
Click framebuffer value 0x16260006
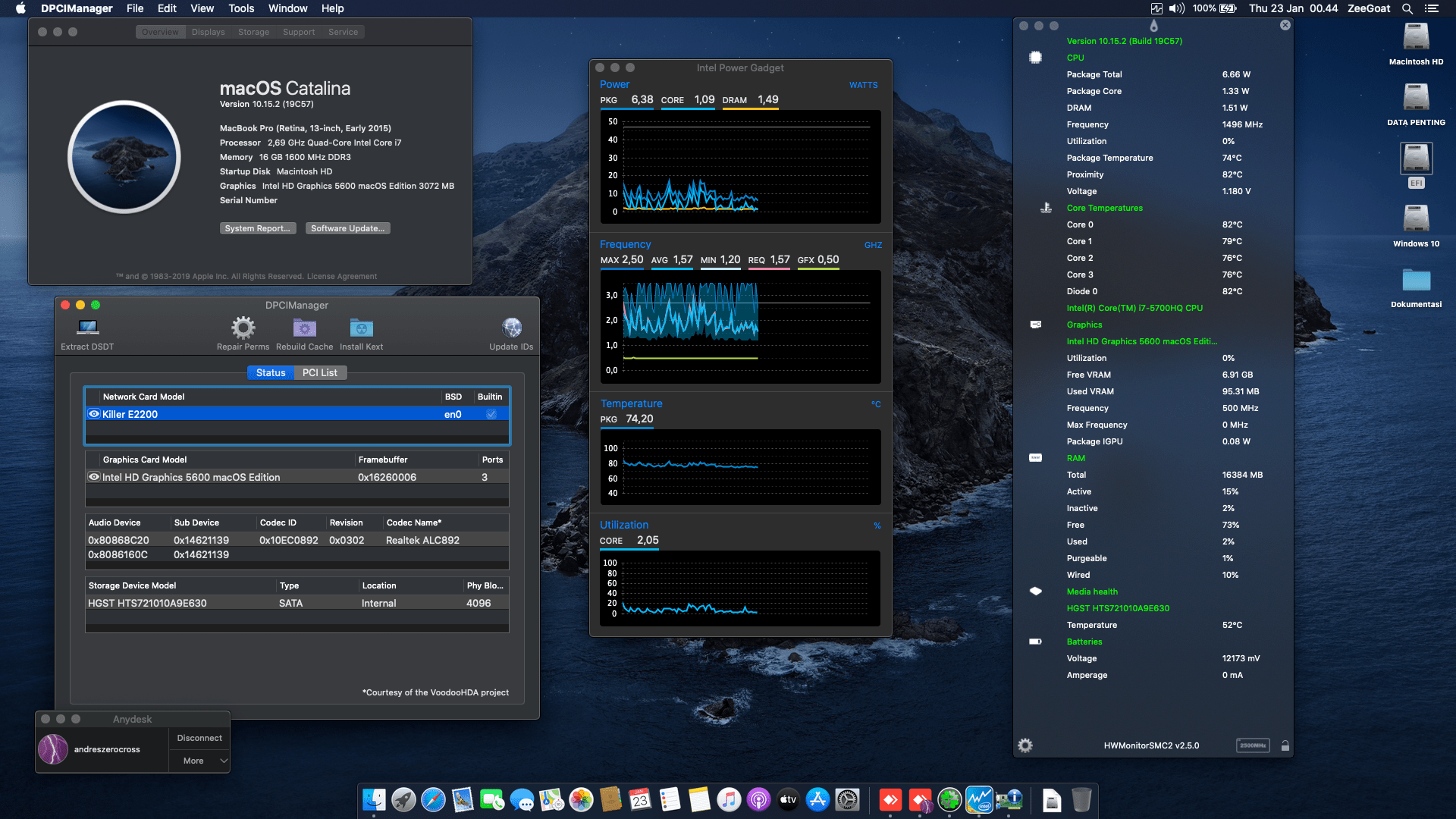[x=387, y=477]
